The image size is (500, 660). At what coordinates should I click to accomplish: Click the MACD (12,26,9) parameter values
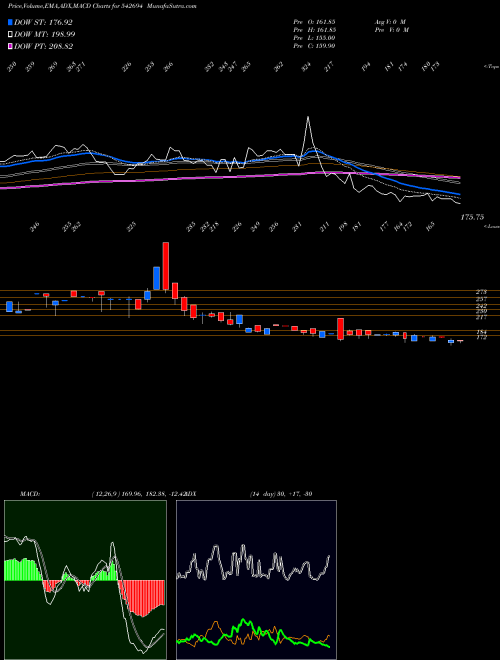(x=138, y=493)
